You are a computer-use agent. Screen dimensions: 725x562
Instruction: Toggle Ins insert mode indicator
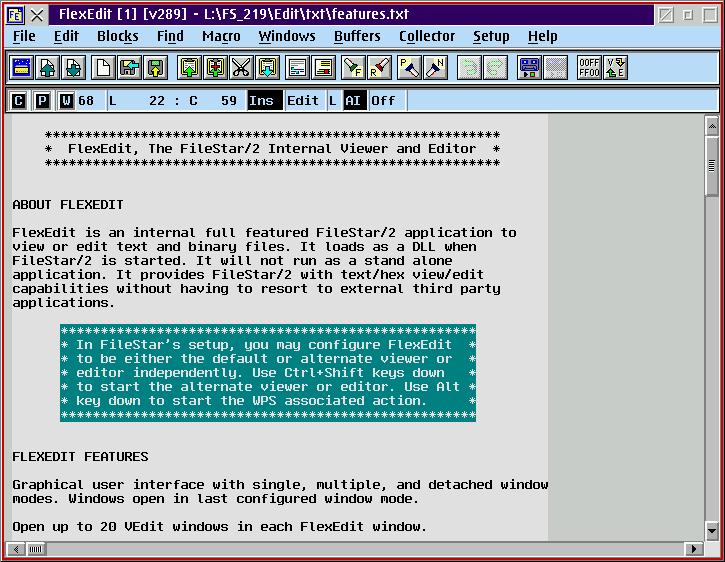pyautogui.click(x=264, y=100)
